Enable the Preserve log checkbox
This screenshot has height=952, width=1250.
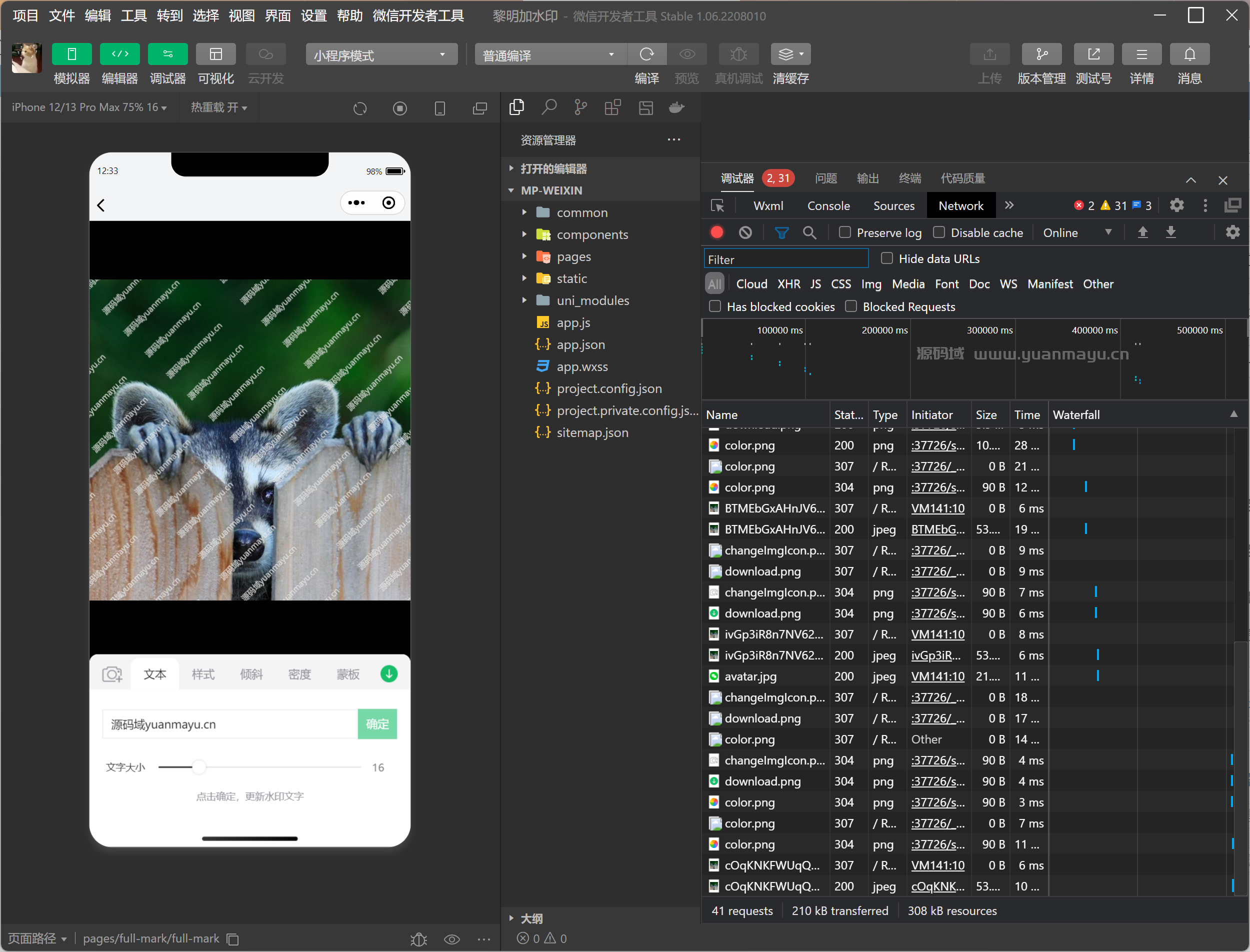844,232
